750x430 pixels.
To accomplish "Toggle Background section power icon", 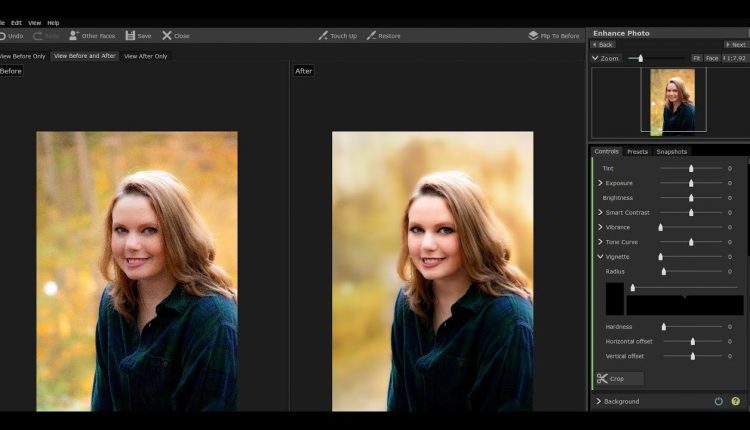I will 718,401.
